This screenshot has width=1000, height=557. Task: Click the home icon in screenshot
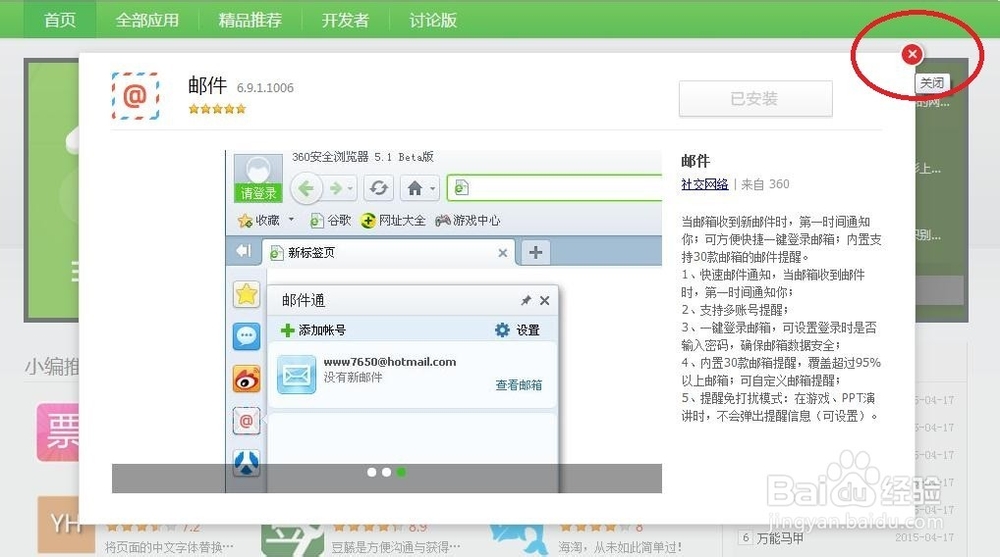[x=415, y=188]
